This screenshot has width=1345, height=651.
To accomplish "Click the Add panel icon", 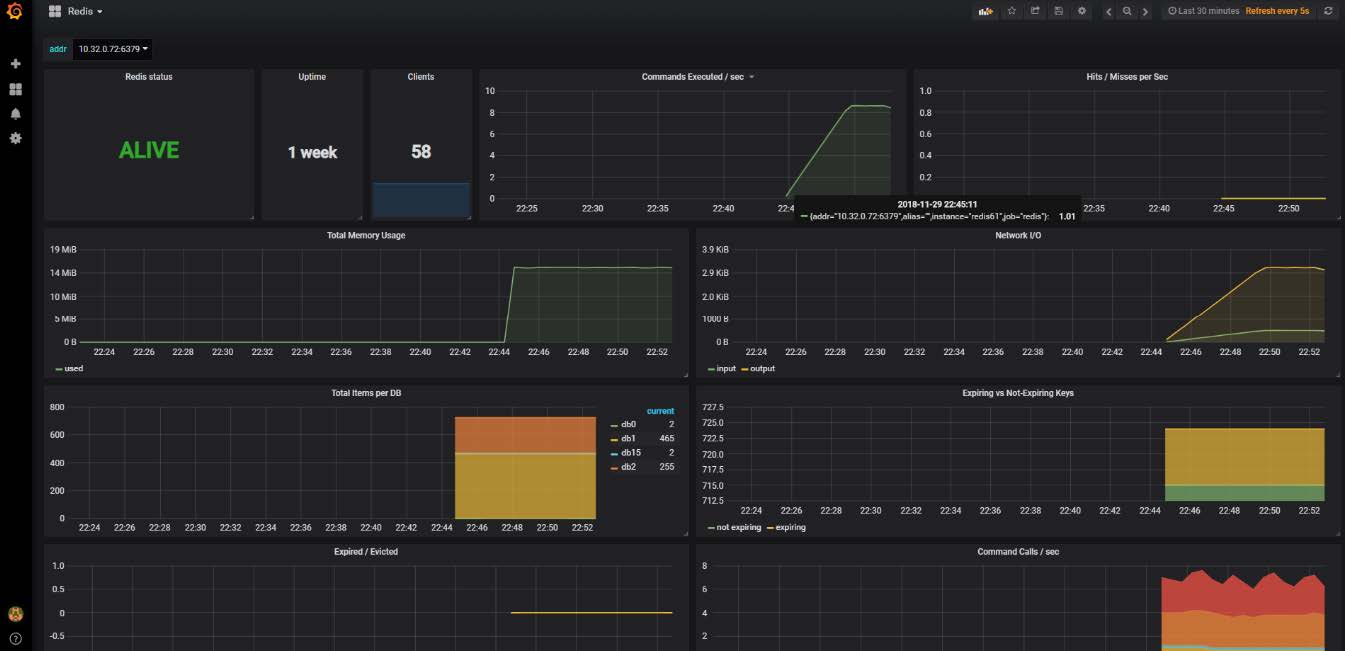I will 986,11.
